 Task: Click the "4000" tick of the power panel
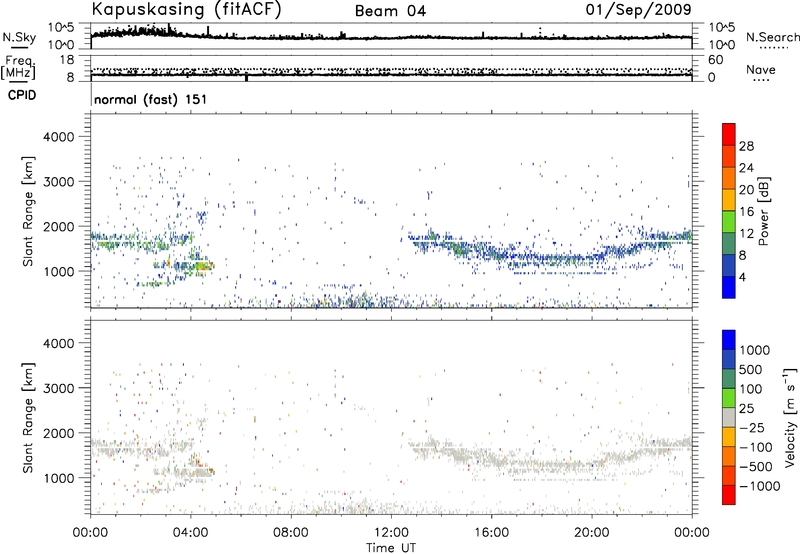pos(58,137)
